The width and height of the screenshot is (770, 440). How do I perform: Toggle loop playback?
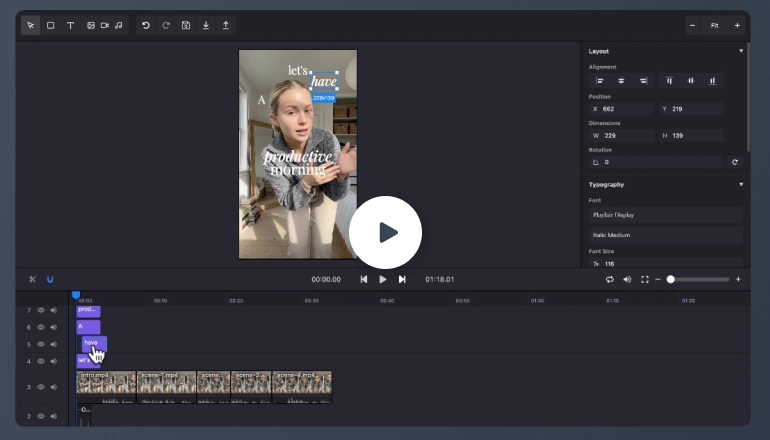[609, 279]
